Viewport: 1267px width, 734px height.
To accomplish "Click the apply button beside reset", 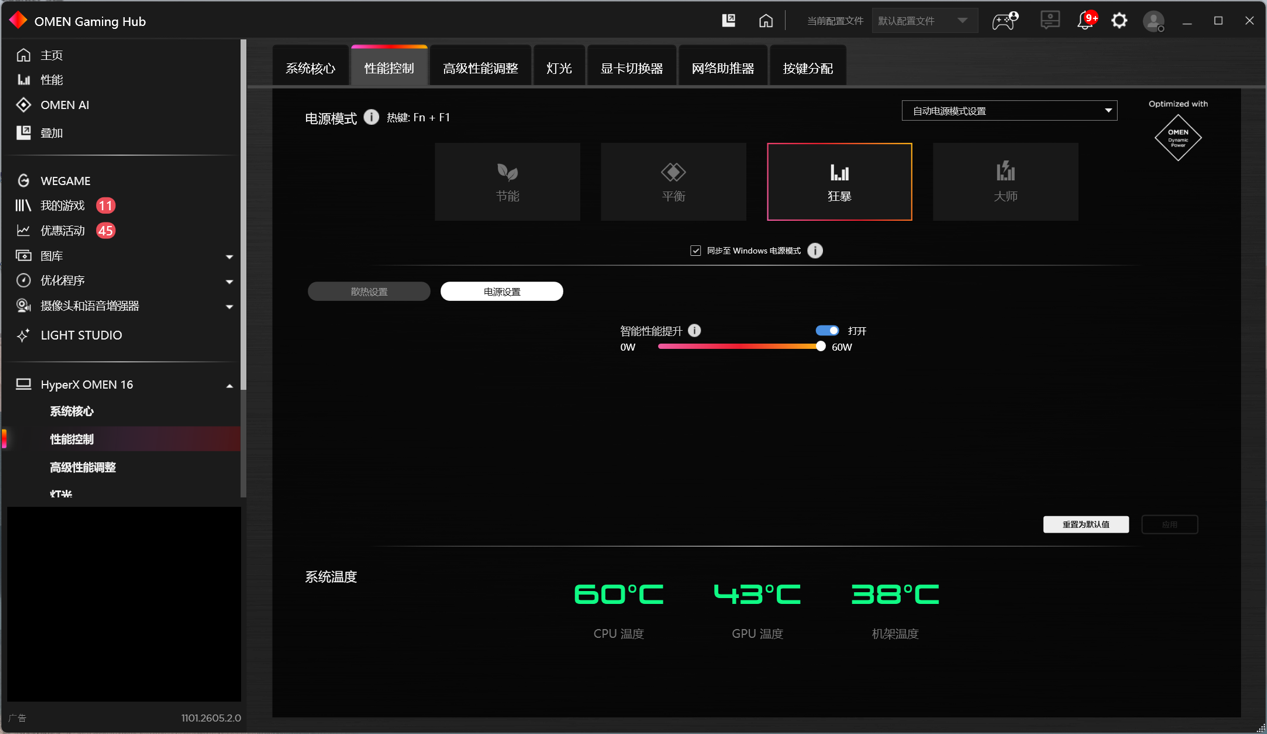I will (1170, 524).
